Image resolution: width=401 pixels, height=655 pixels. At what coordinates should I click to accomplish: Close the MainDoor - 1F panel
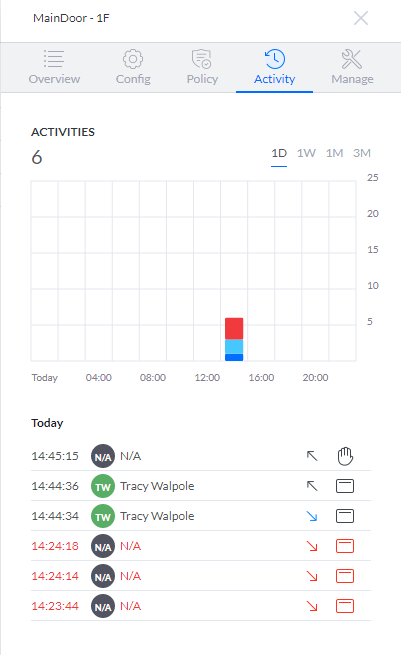pos(361,18)
